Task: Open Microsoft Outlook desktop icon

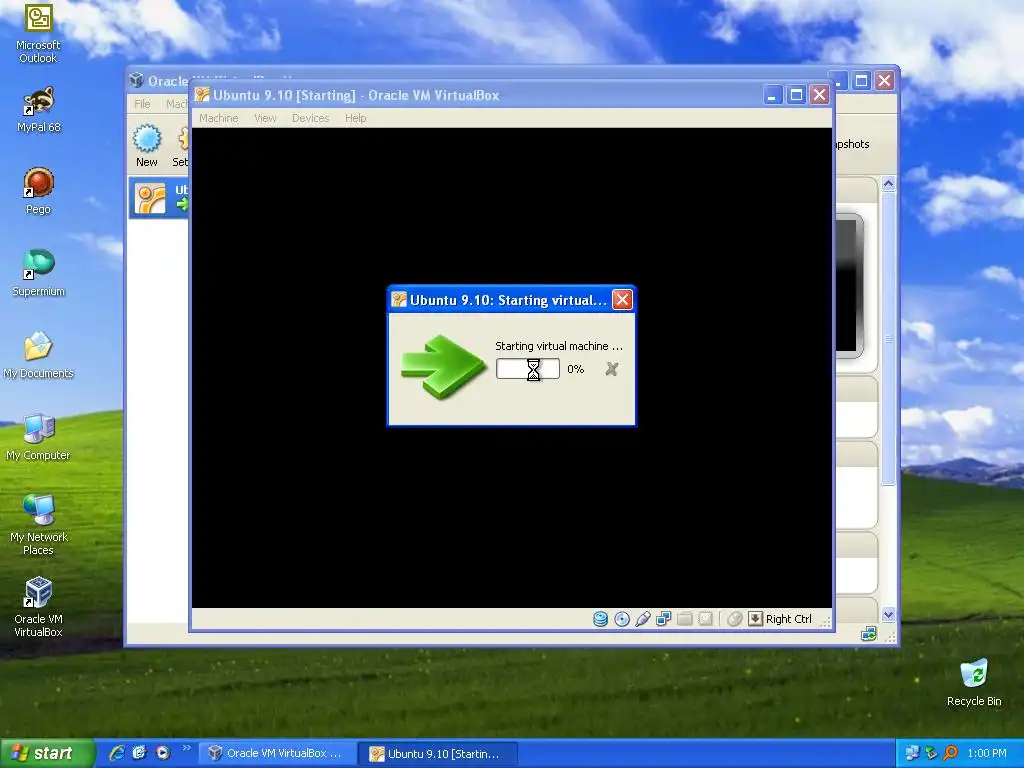Action: pyautogui.click(x=38, y=34)
